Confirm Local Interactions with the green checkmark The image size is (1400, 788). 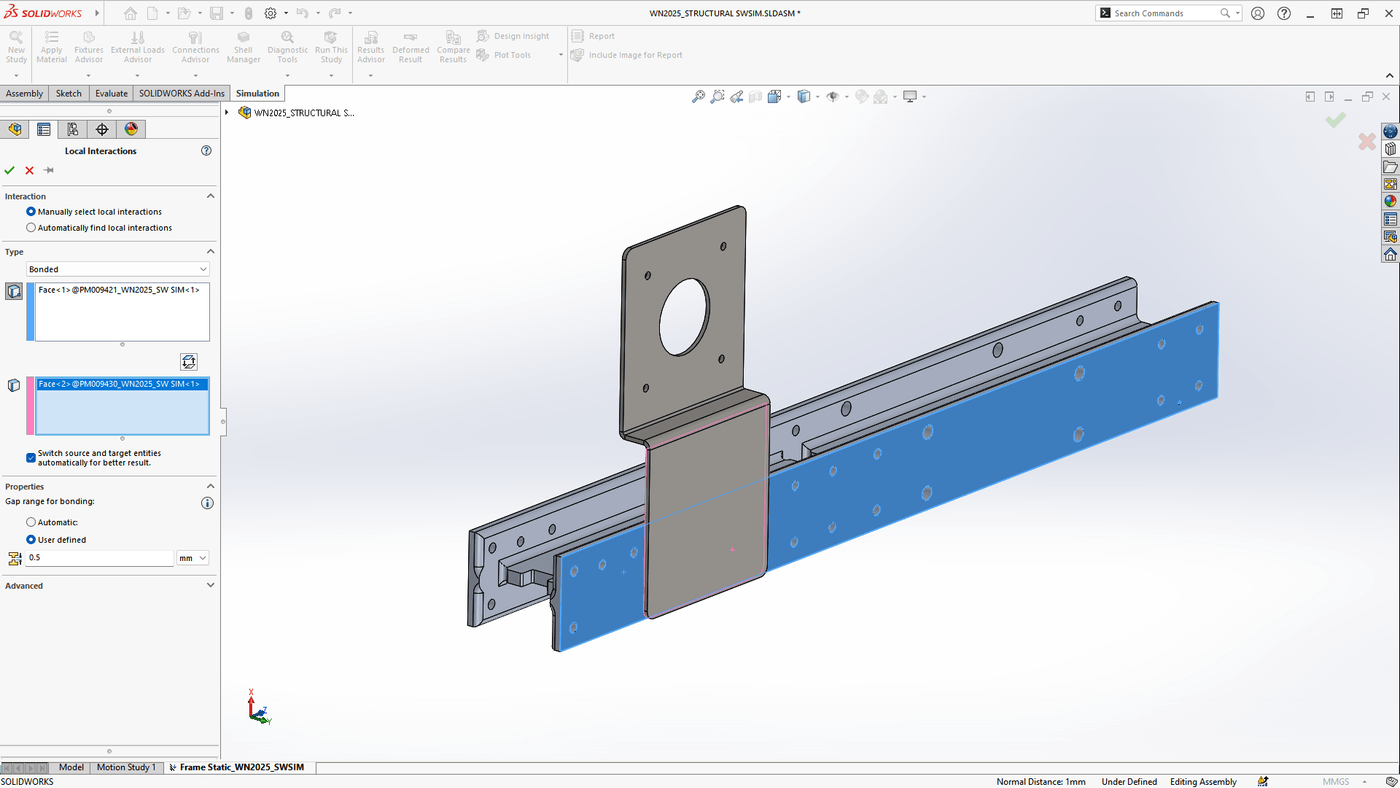(x=9, y=170)
